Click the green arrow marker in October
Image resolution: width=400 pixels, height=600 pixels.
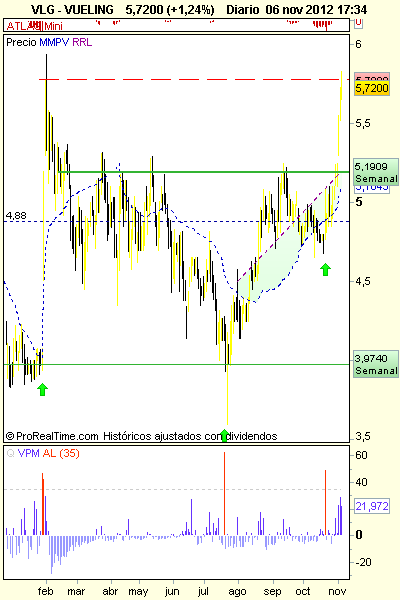click(x=325, y=269)
